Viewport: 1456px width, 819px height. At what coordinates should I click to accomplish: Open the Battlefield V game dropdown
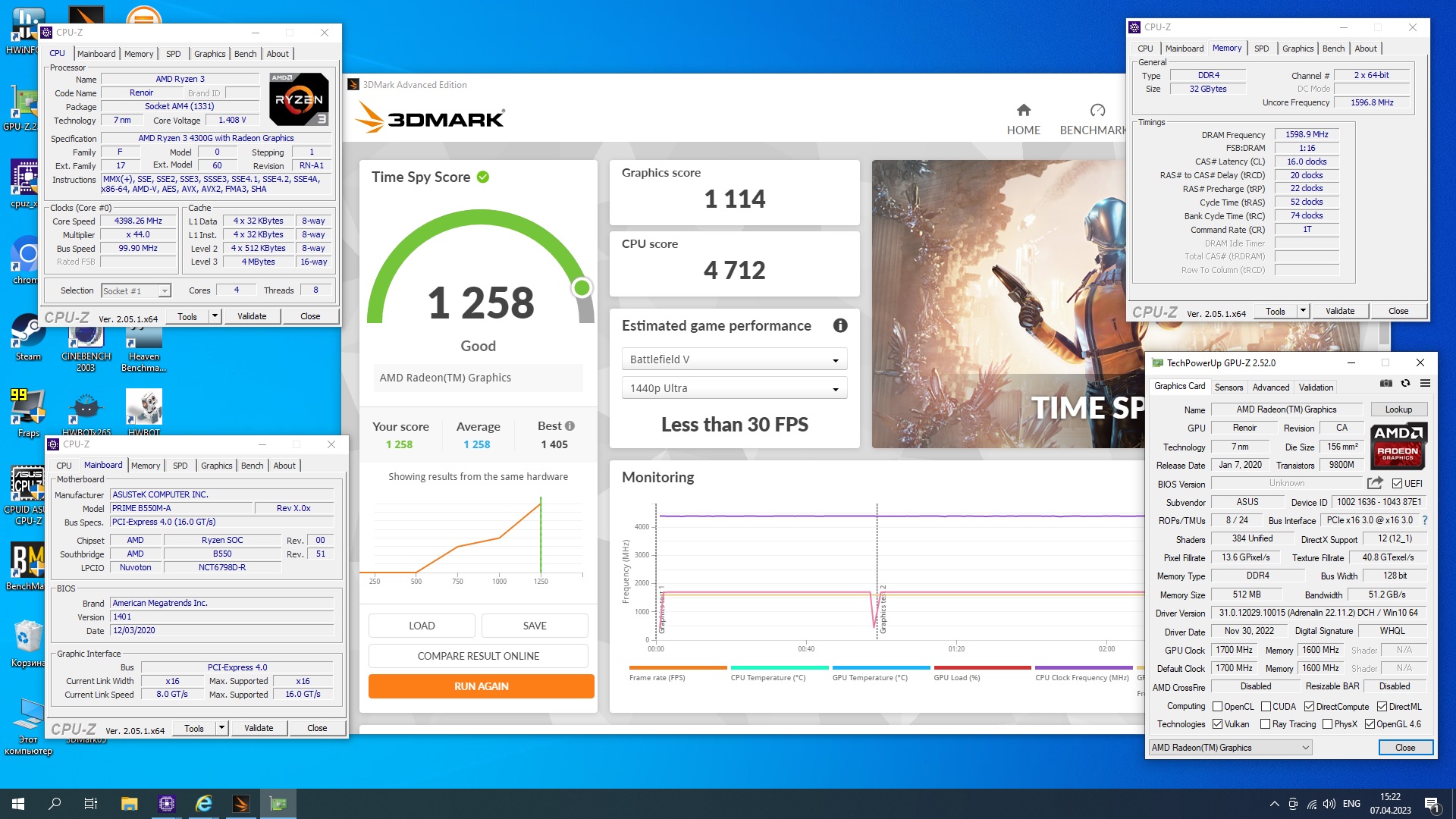click(734, 359)
